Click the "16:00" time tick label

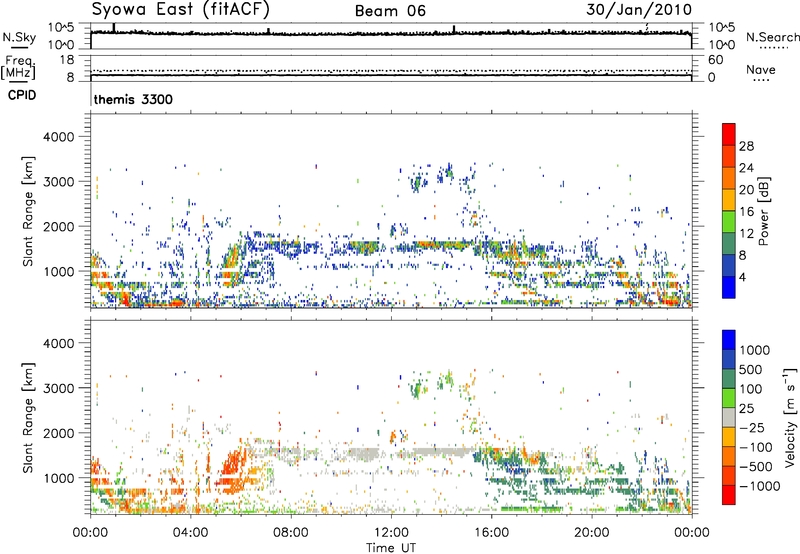(491, 533)
